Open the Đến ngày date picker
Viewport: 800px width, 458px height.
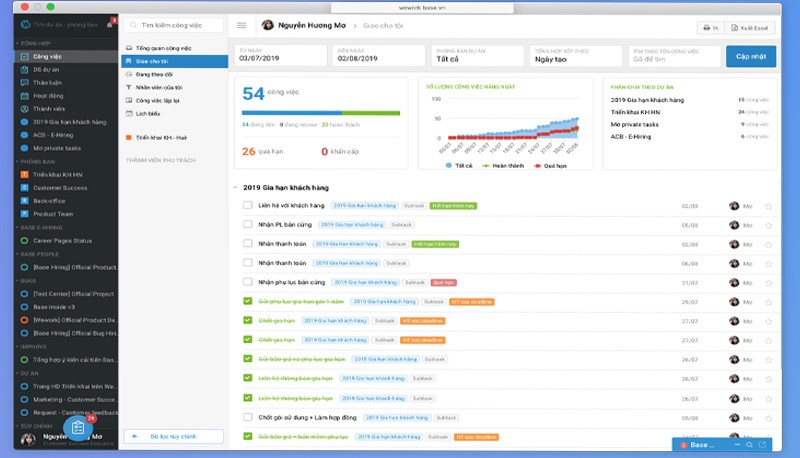pyautogui.click(x=379, y=56)
